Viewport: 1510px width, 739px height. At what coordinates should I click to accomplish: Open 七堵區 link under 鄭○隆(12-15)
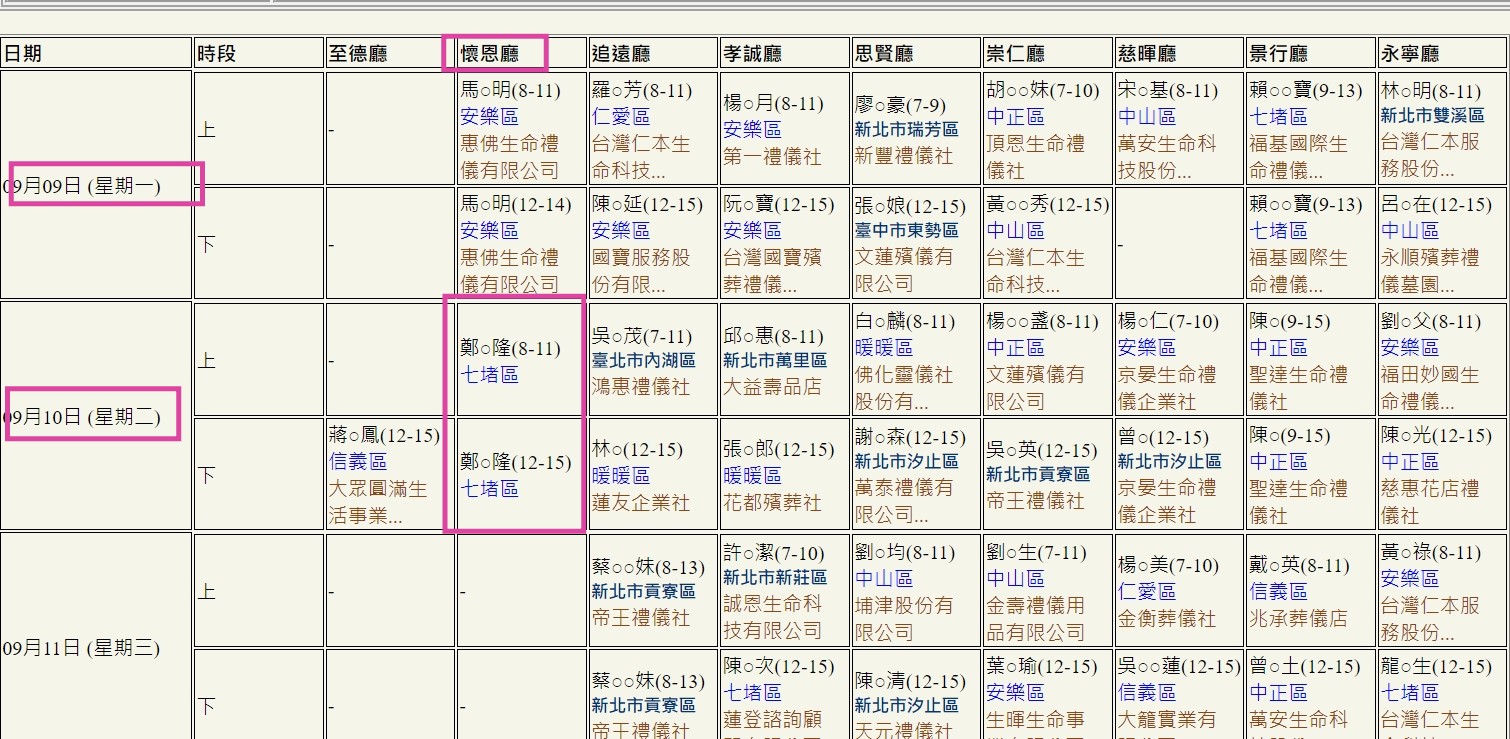(x=489, y=489)
